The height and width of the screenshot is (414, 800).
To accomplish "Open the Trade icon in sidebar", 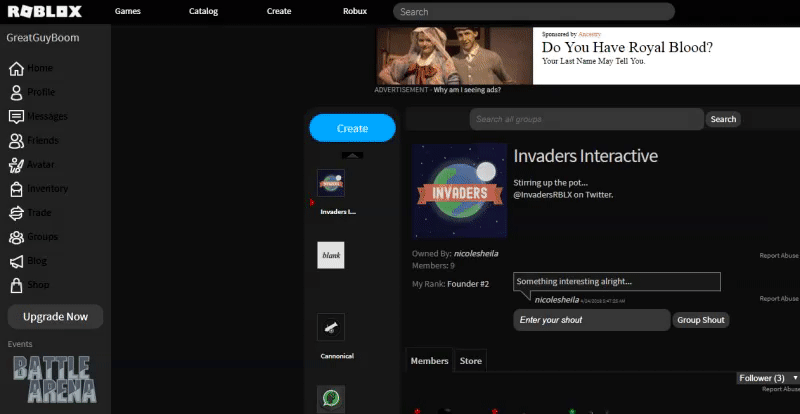I will coord(16,213).
